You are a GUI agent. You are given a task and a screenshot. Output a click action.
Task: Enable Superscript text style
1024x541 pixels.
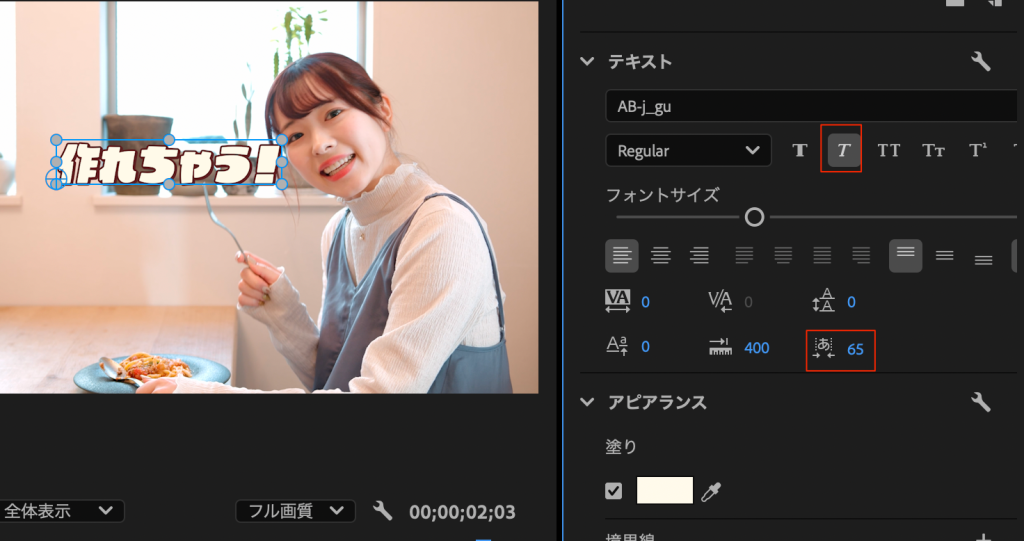coord(977,151)
